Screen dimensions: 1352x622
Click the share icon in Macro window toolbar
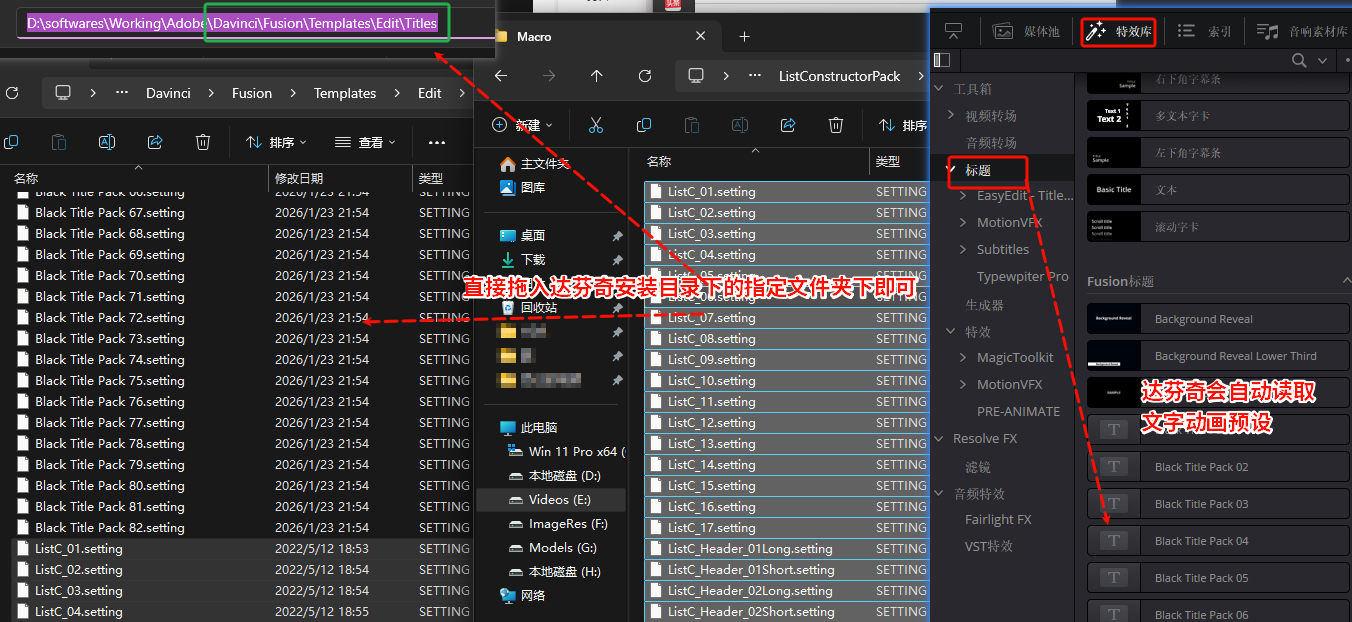788,125
